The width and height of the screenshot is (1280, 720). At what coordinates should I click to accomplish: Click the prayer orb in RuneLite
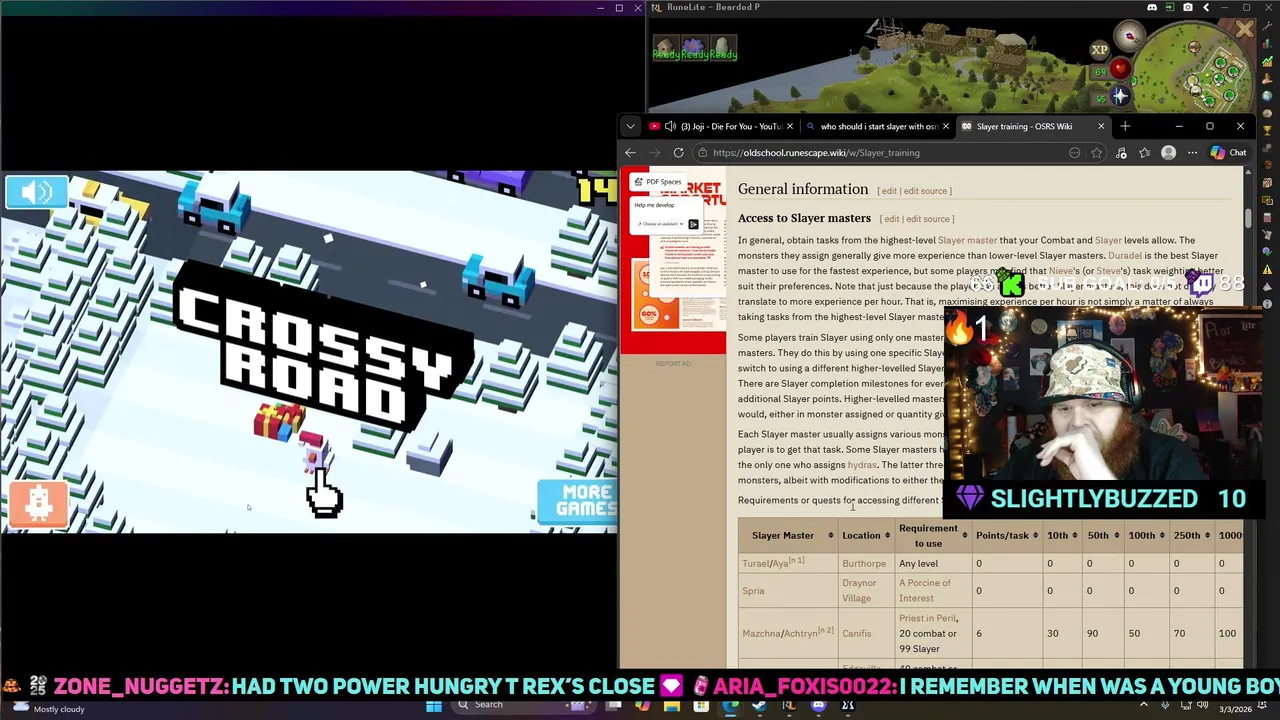click(x=1119, y=96)
